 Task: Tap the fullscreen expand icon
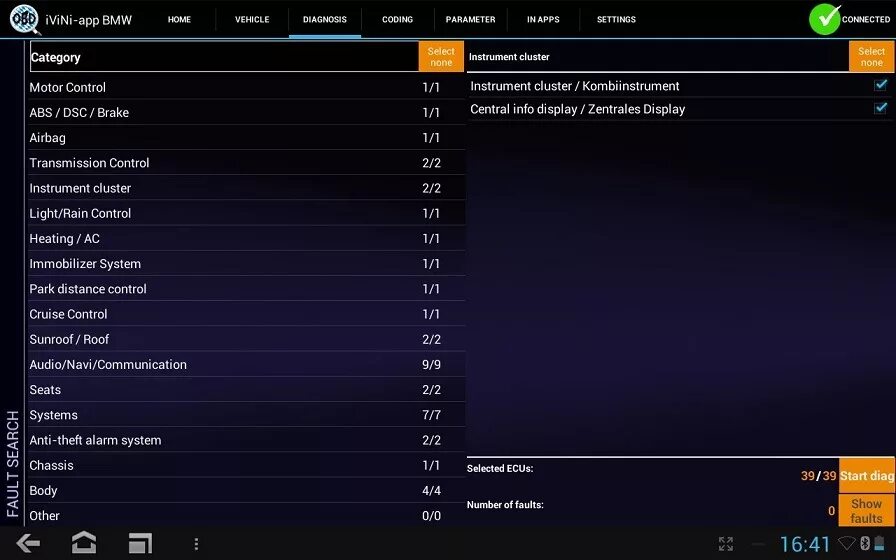point(726,543)
